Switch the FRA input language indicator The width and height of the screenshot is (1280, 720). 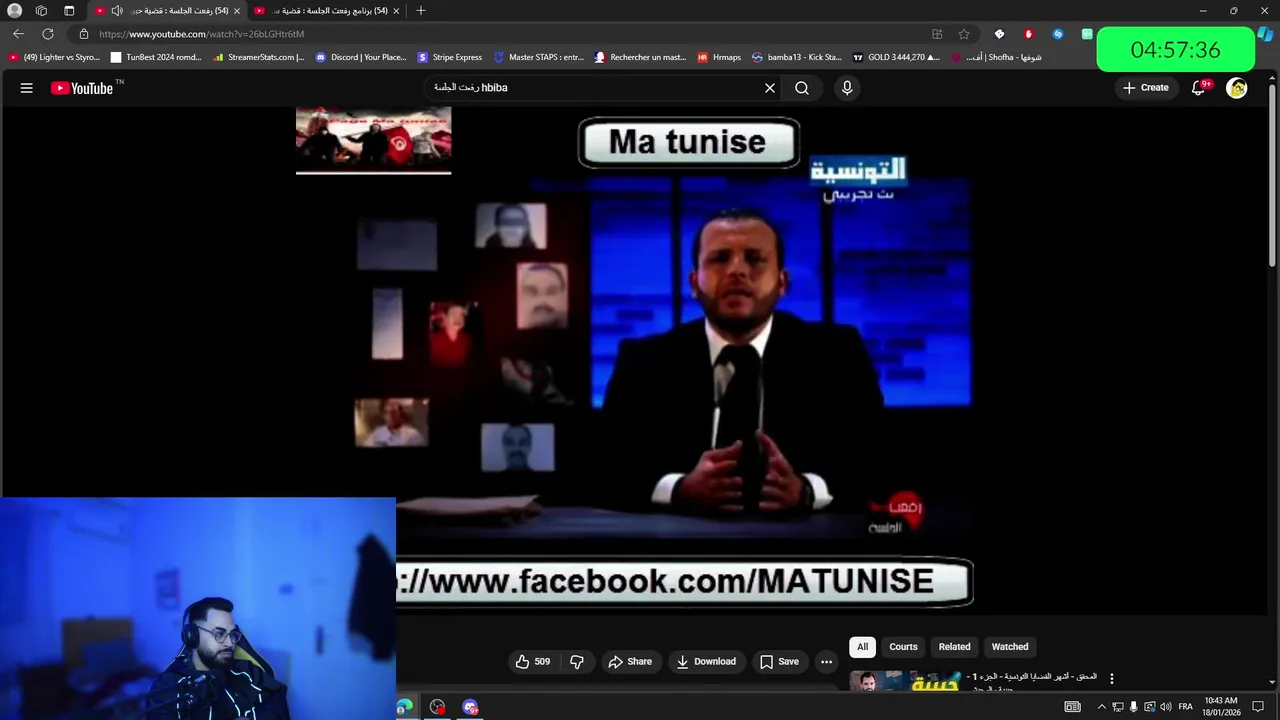(x=1186, y=707)
